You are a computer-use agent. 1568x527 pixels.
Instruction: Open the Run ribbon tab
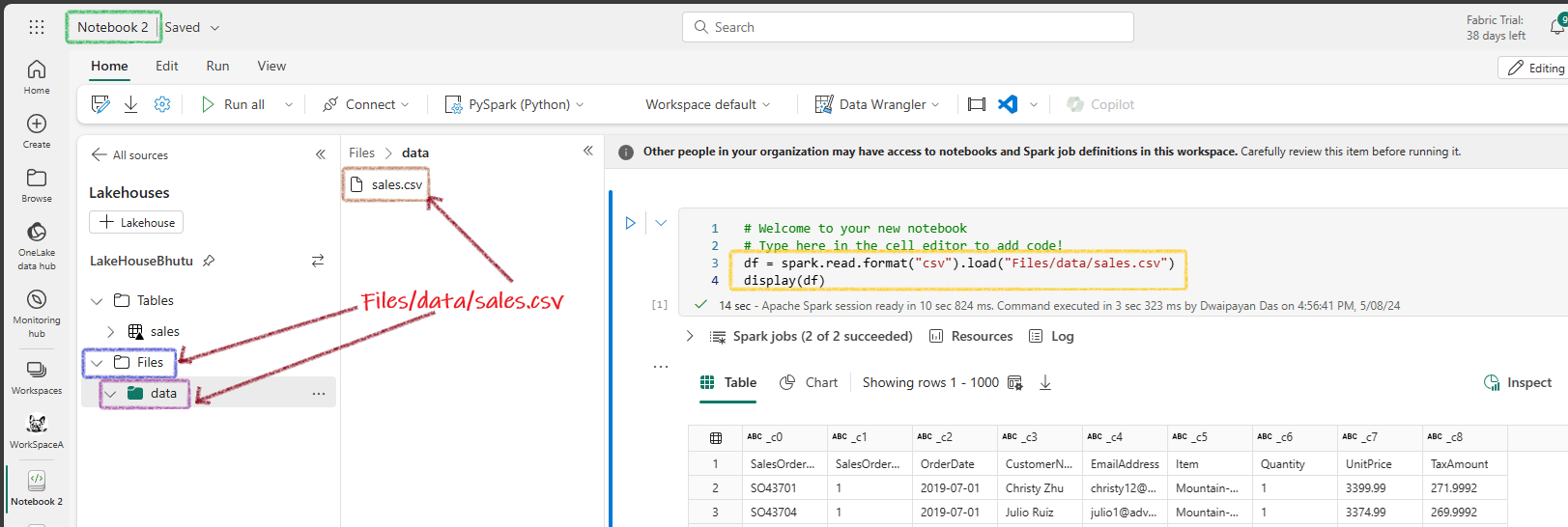[x=217, y=66]
